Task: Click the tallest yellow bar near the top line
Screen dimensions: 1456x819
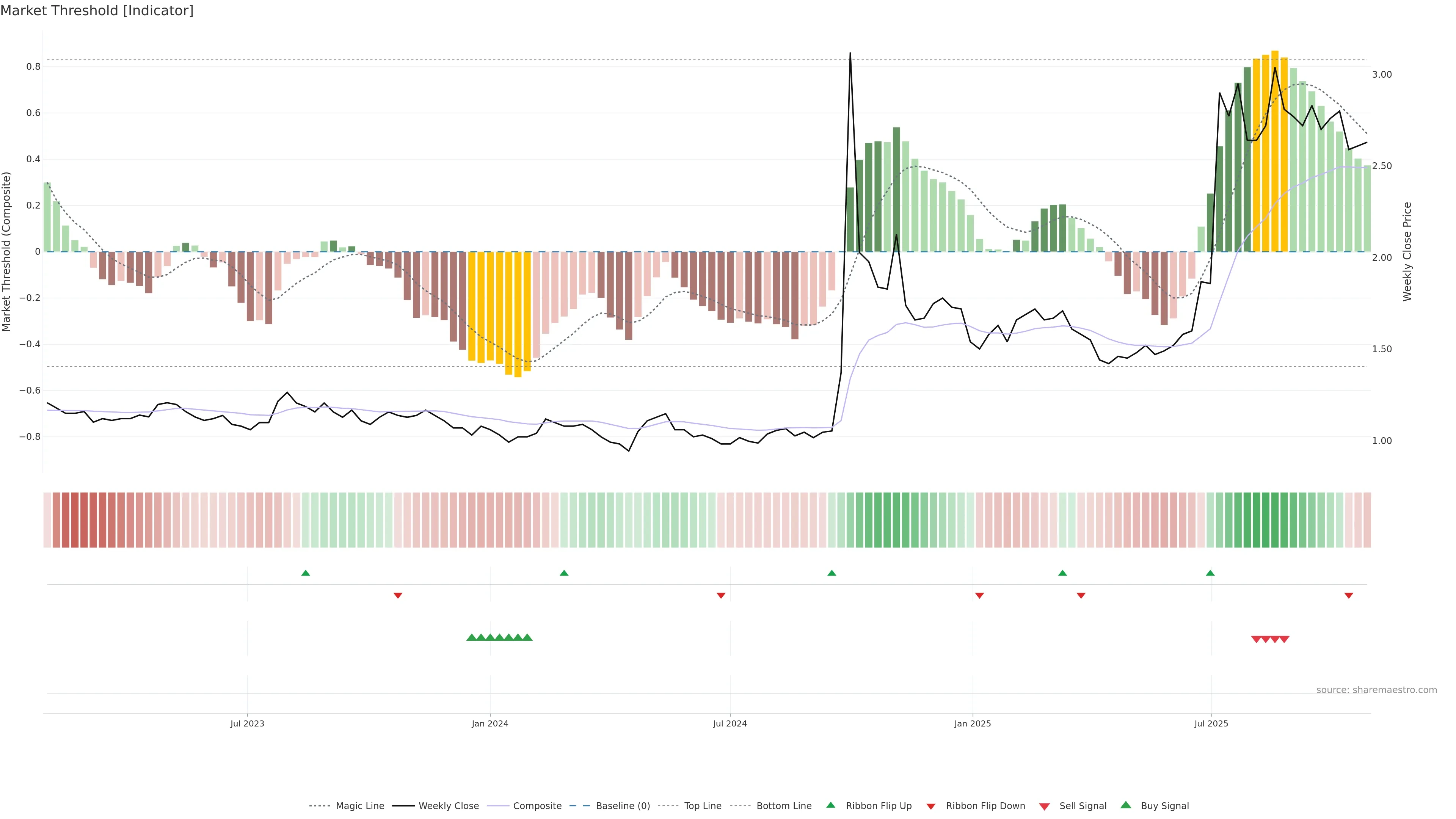Action: coord(1274,151)
